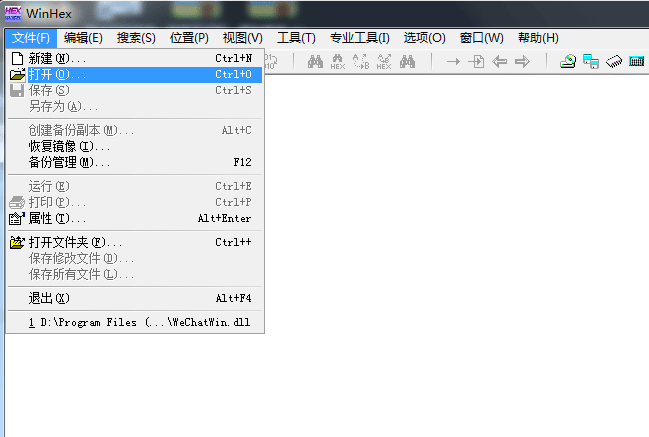Click the WinHex logo in the title bar
The image size is (649, 437).
click(13, 14)
